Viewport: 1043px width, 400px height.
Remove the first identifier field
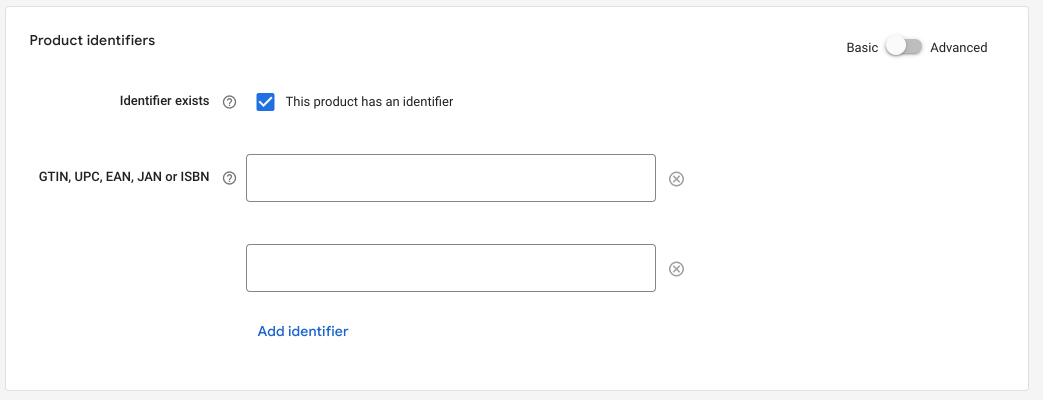[676, 179]
